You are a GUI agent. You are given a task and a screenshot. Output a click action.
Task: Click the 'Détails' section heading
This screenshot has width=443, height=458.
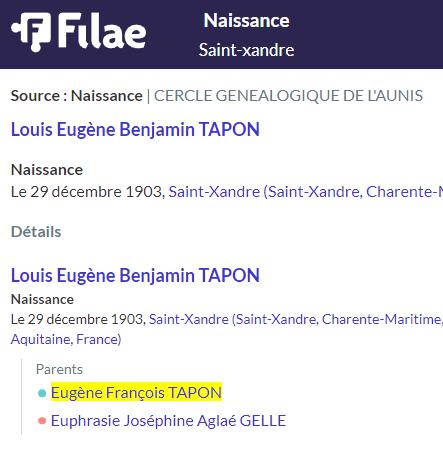tap(36, 232)
